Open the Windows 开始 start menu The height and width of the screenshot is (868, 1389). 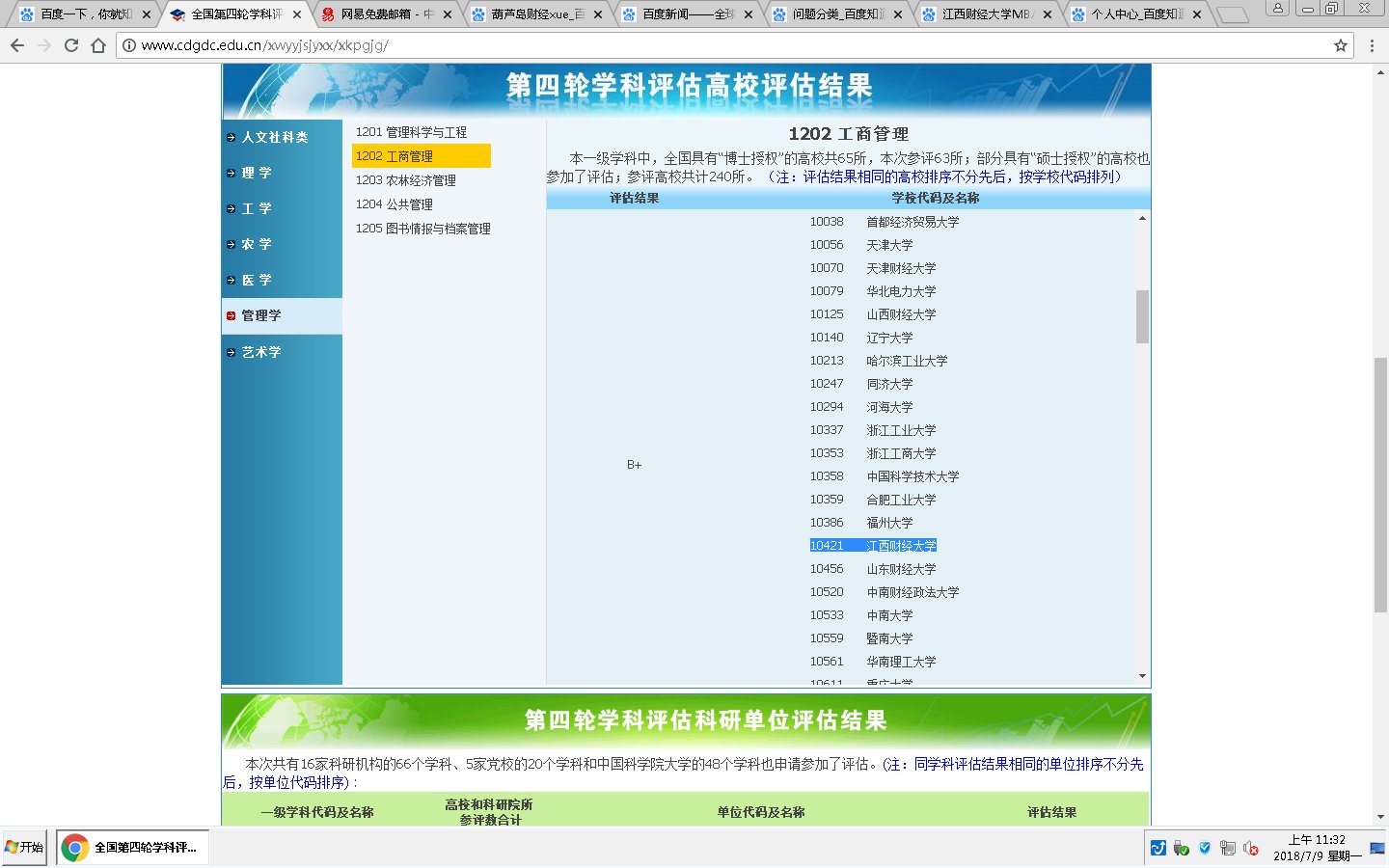pyautogui.click(x=20, y=847)
